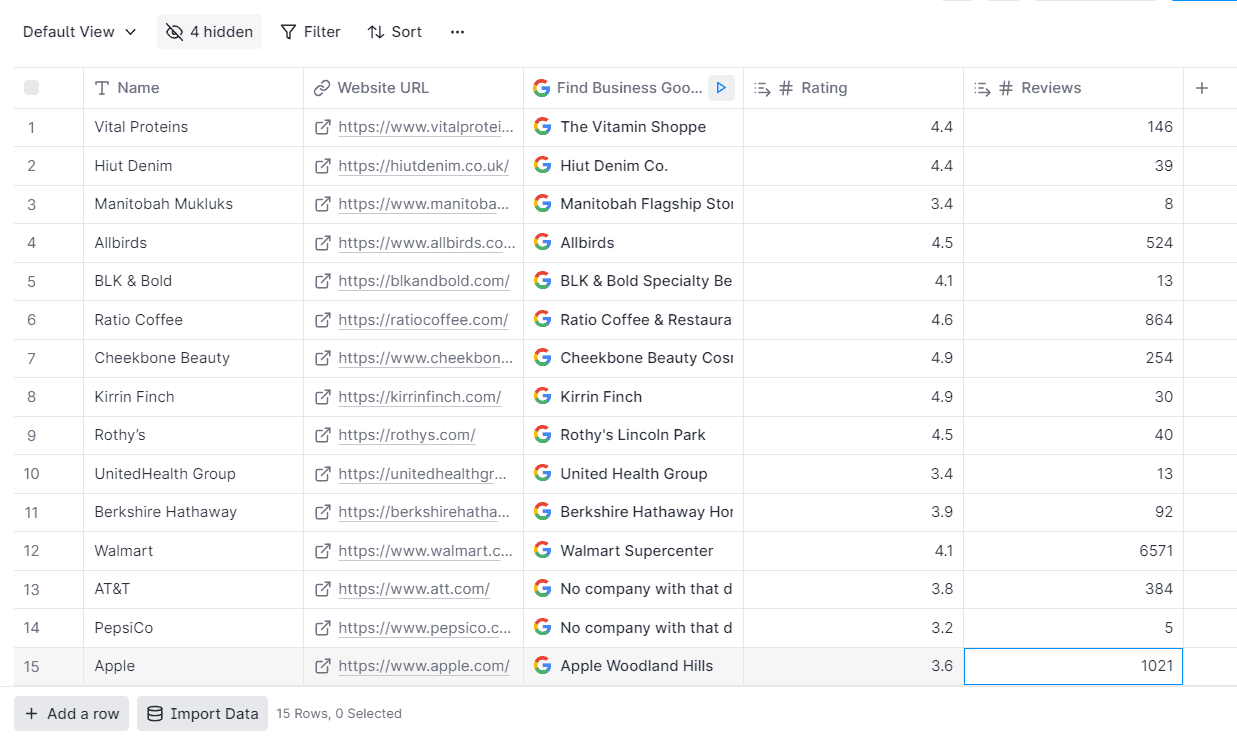Click the Google icon beside Walmart Supercenter

543,550
